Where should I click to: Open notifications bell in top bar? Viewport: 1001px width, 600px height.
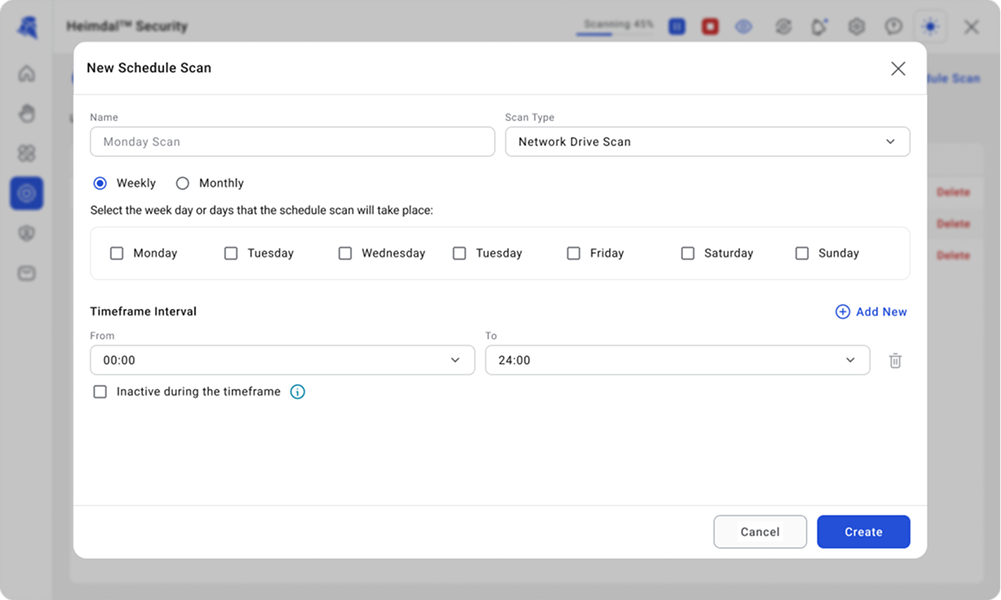point(818,27)
